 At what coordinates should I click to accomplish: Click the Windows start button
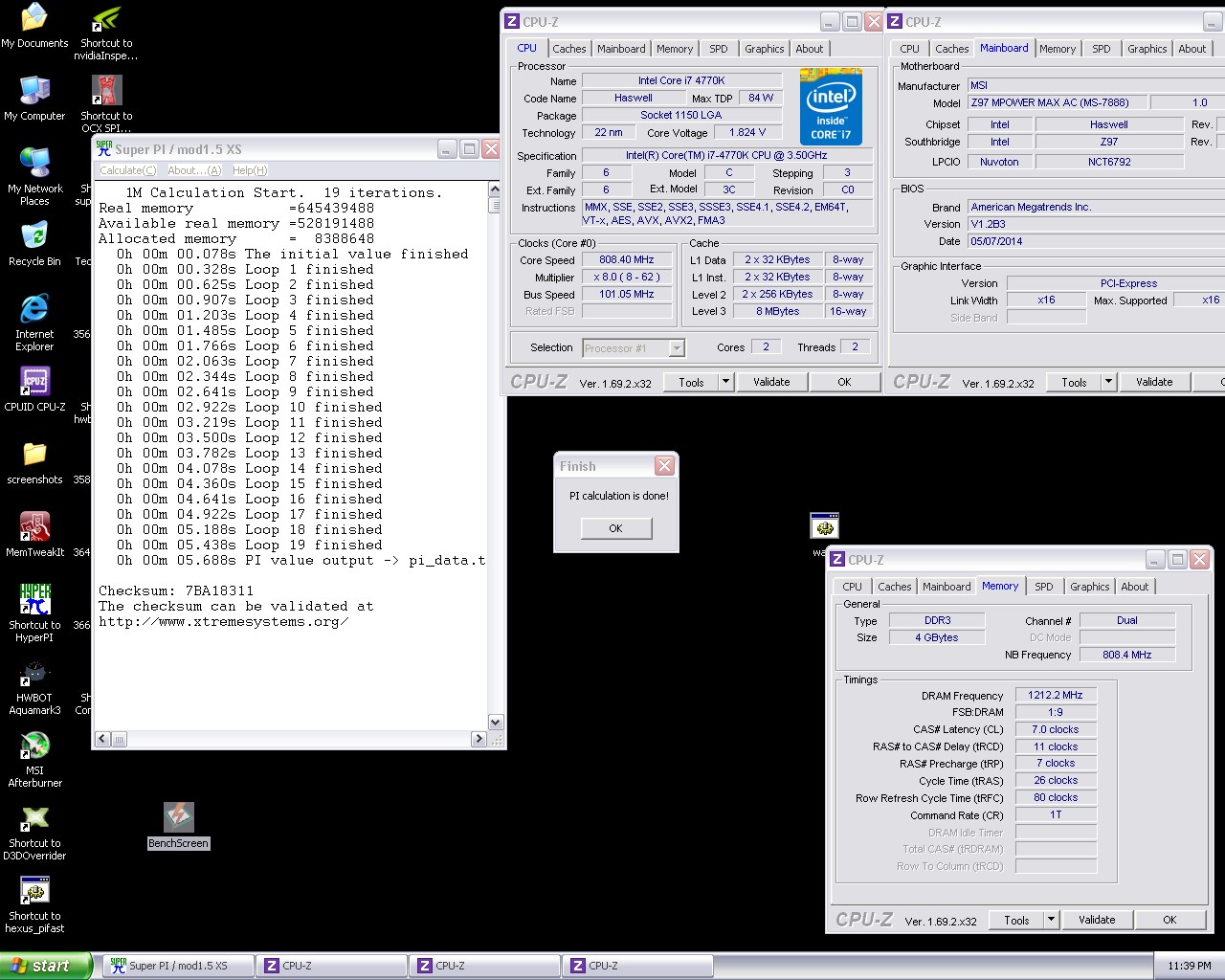coord(46,966)
